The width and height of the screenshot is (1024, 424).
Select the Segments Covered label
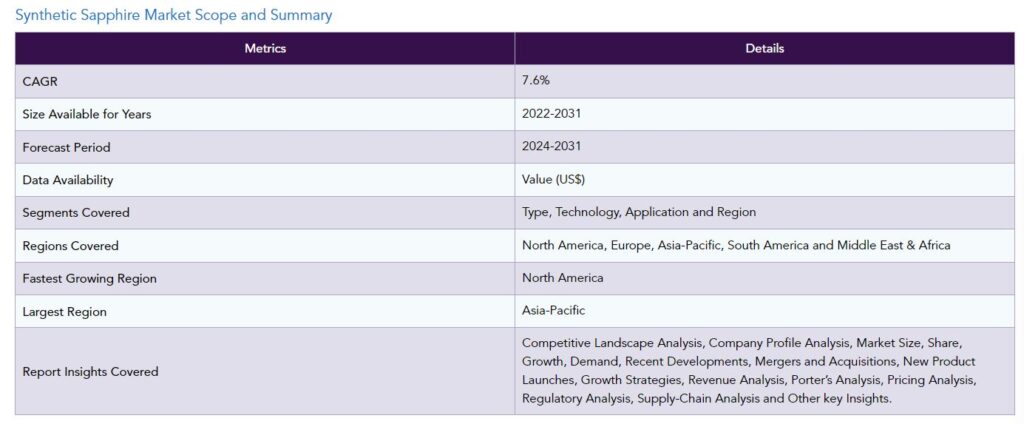pos(76,213)
